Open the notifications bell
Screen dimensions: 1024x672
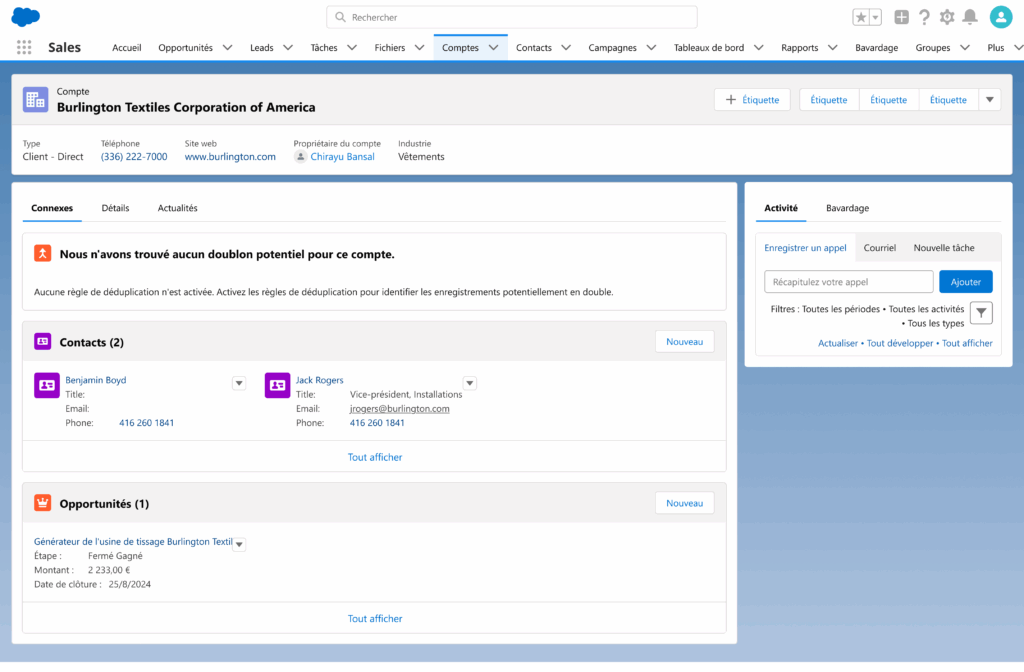[970, 18]
